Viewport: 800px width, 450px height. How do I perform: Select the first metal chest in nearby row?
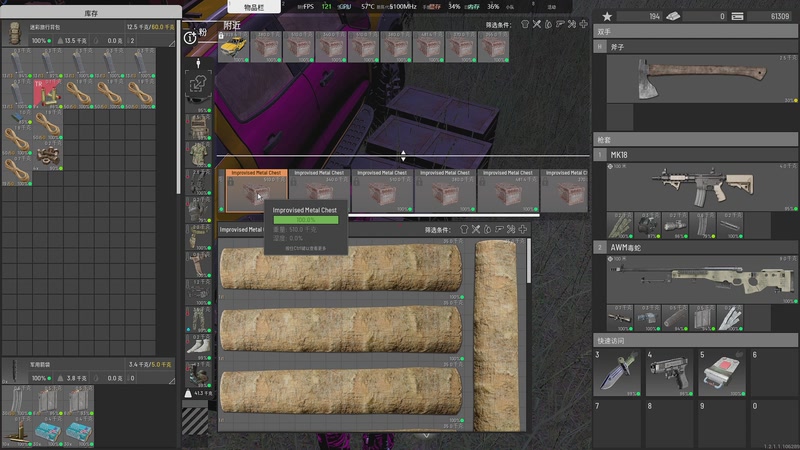point(266,47)
